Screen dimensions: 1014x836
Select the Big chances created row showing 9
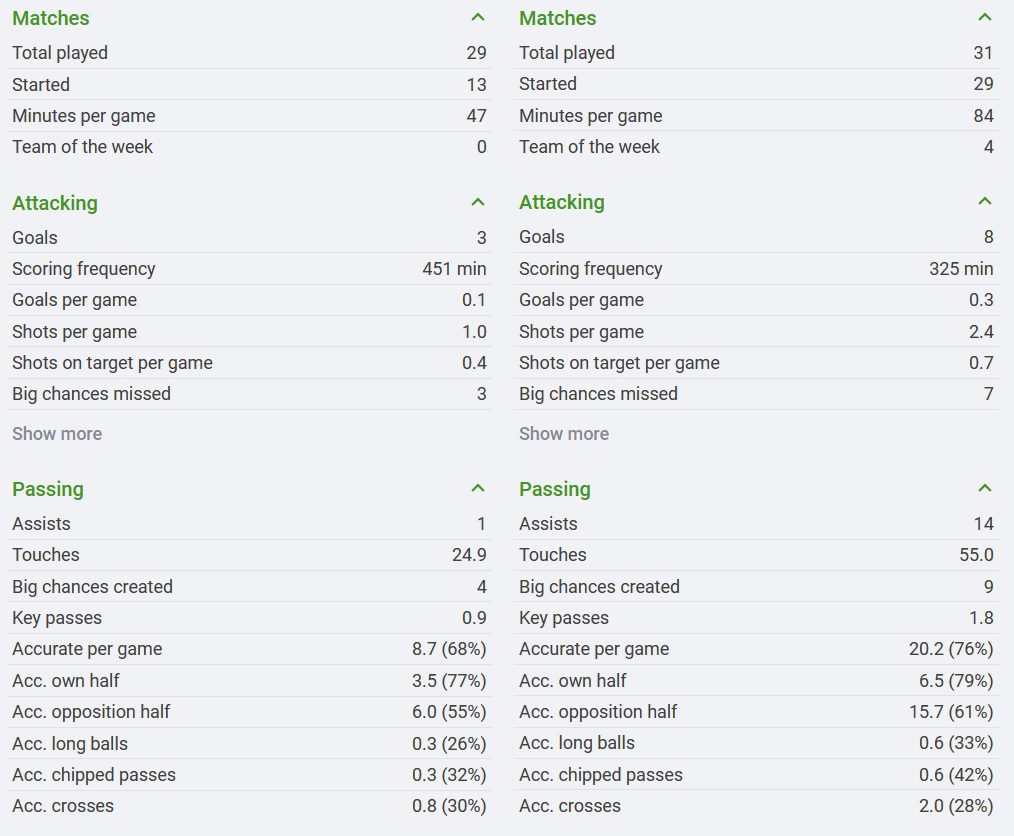click(756, 587)
